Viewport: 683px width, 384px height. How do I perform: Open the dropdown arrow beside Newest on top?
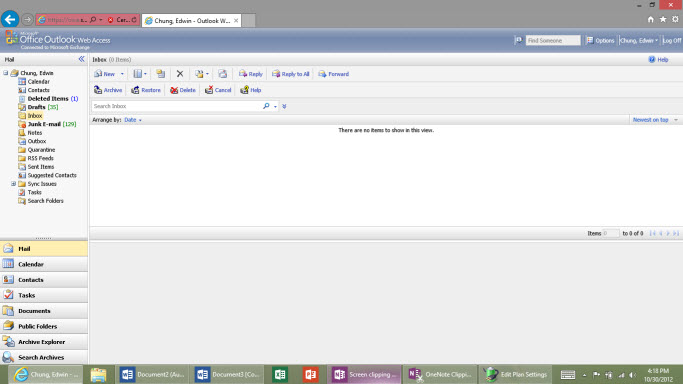pyautogui.click(x=676, y=120)
